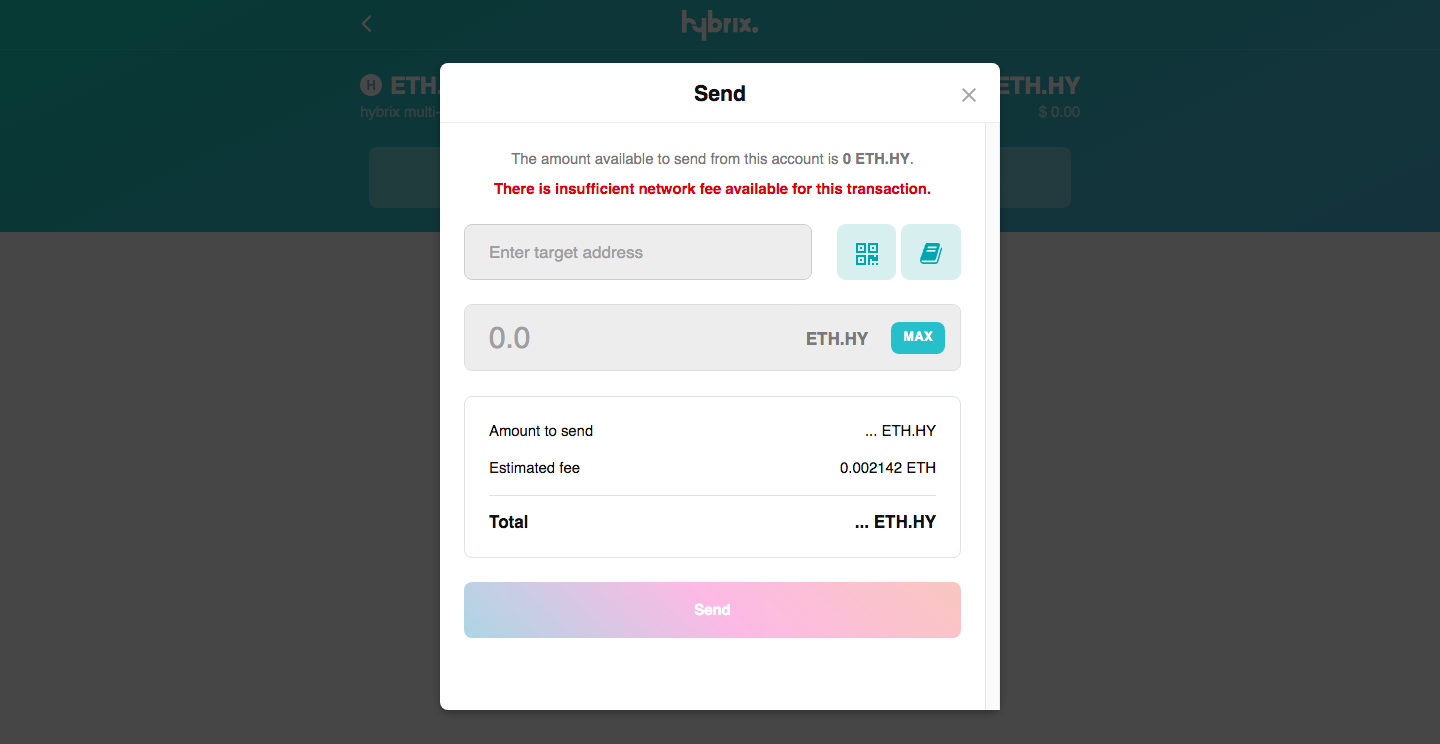1440x744 pixels.
Task: Click the Amount to send row label
Action: [541, 431]
